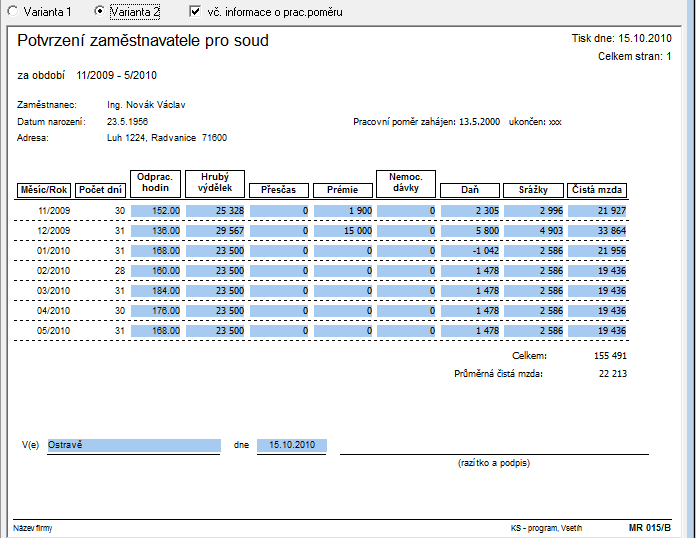The image size is (696, 538).
Task: Click the Název firmy footer text
Action: 32,528
